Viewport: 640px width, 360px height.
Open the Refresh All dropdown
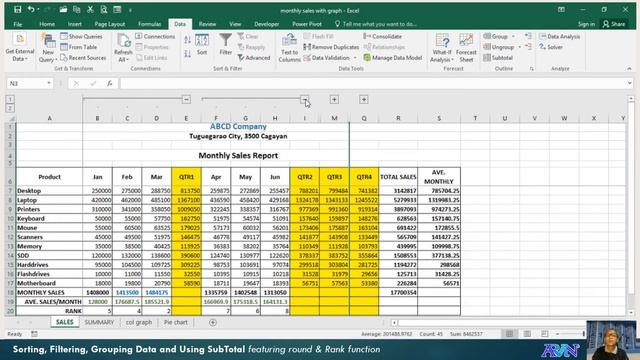click(x=123, y=48)
